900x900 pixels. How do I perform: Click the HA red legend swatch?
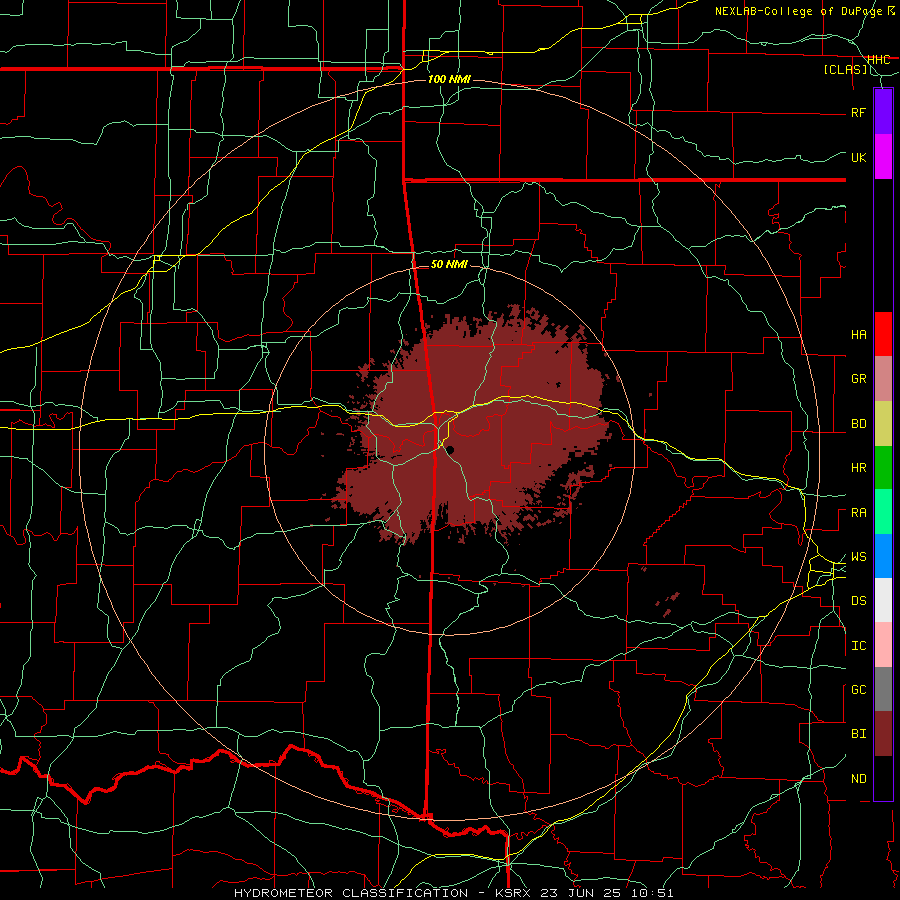[x=883, y=334]
